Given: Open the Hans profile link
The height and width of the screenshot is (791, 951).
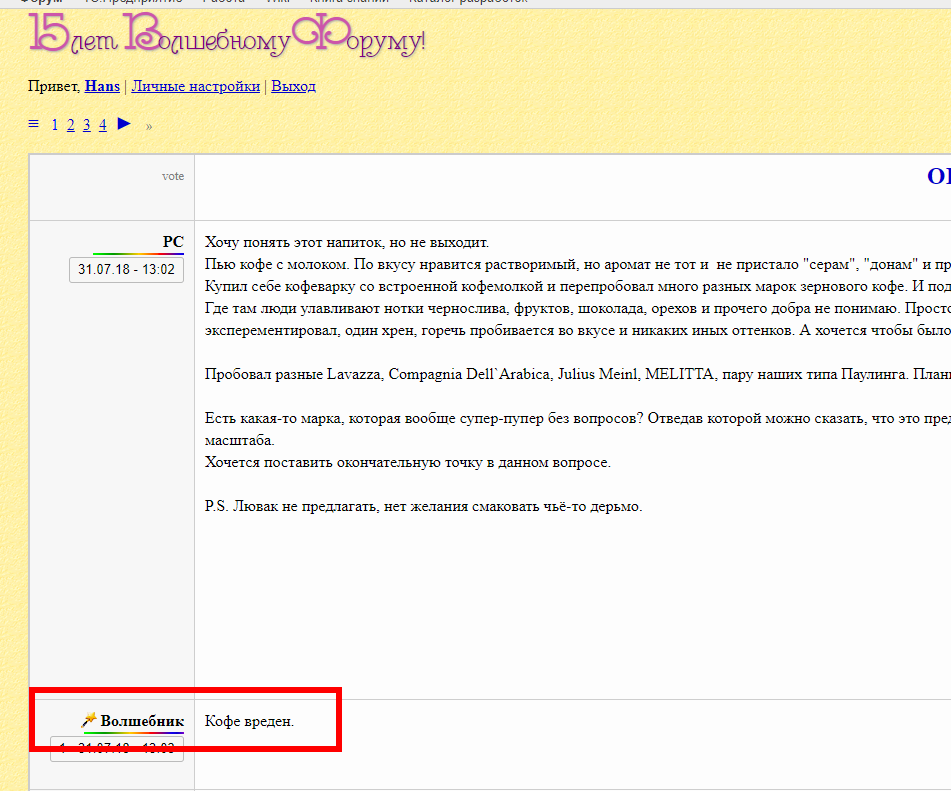Looking at the screenshot, I should (x=102, y=86).
